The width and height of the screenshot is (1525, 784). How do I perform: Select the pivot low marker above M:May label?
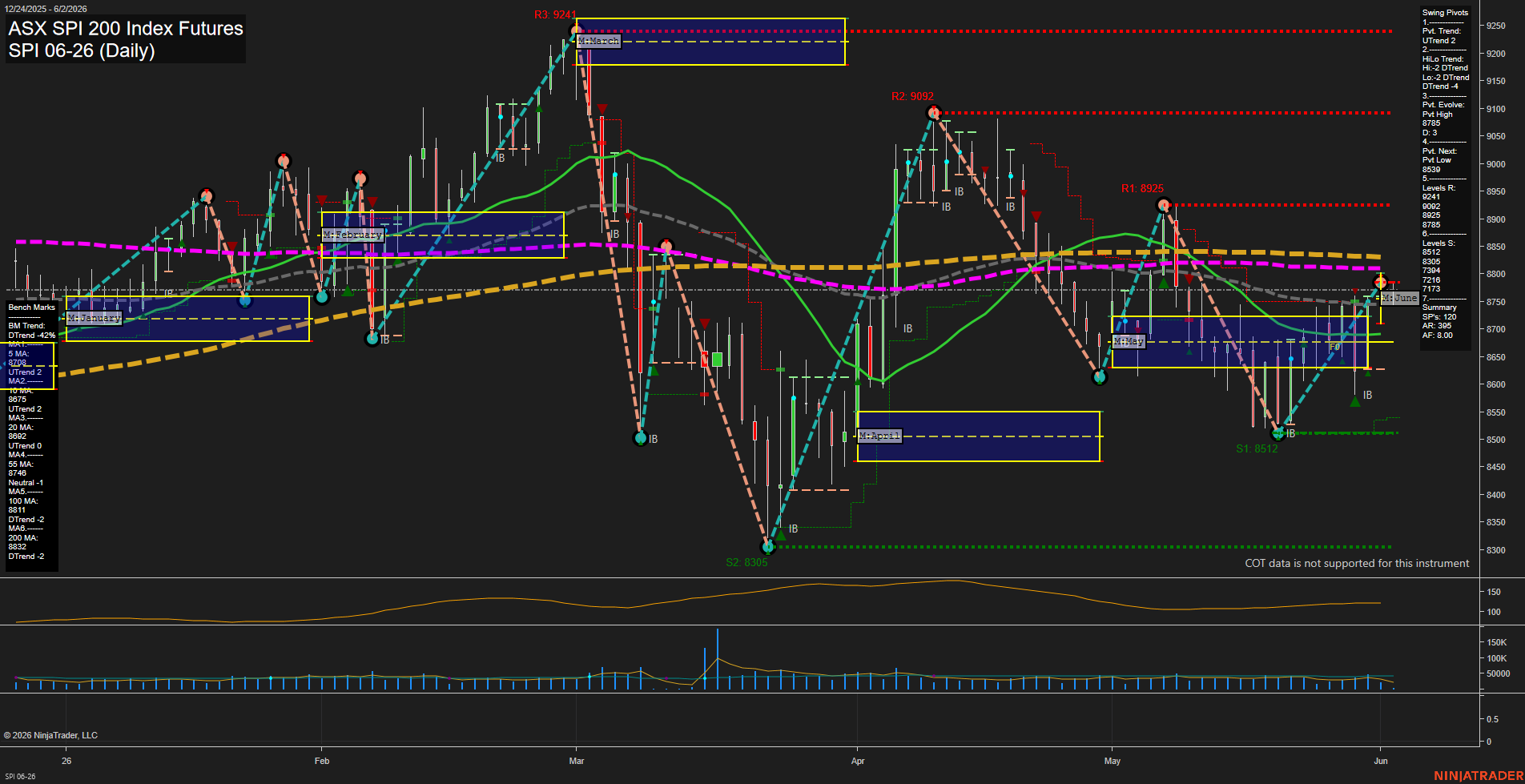[1100, 377]
